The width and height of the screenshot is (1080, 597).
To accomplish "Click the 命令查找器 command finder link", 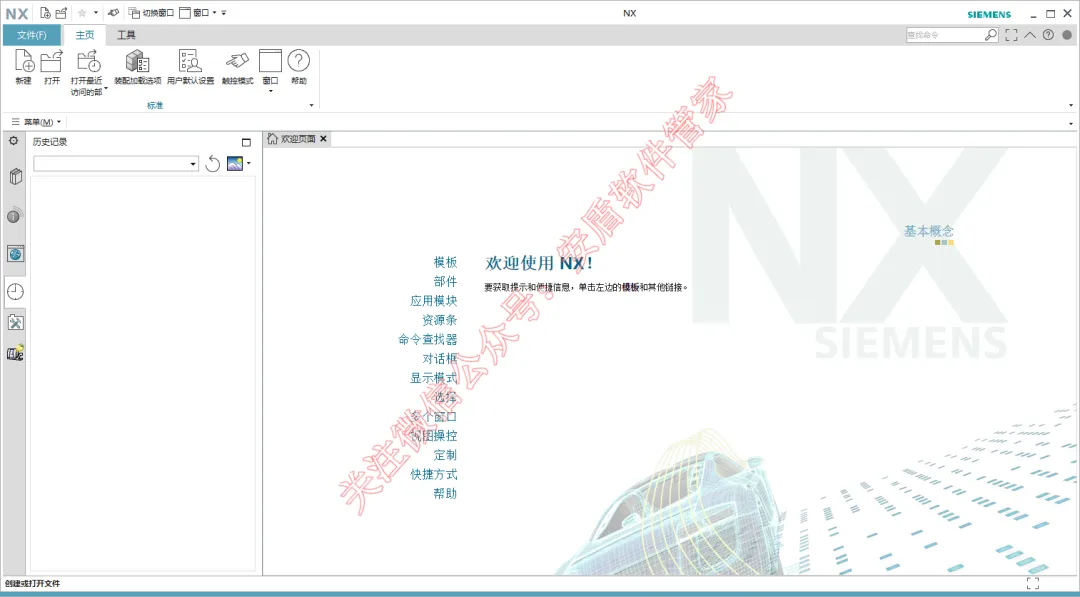I will point(428,339).
